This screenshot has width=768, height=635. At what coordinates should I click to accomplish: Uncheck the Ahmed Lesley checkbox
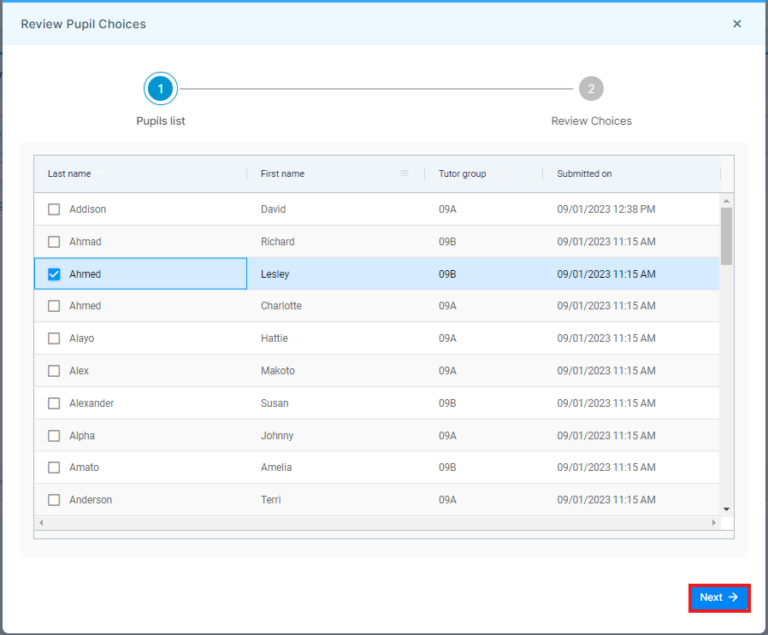[54, 274]
